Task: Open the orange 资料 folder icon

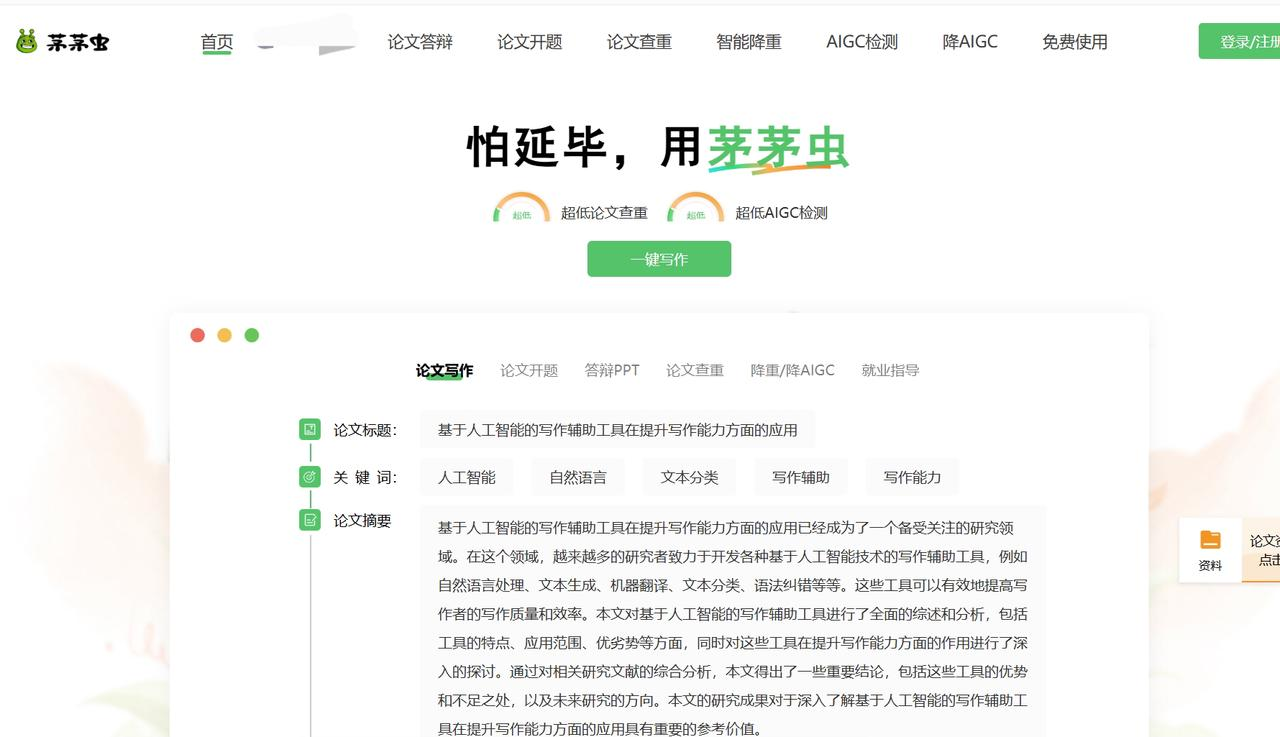Action: (1210, 540)
